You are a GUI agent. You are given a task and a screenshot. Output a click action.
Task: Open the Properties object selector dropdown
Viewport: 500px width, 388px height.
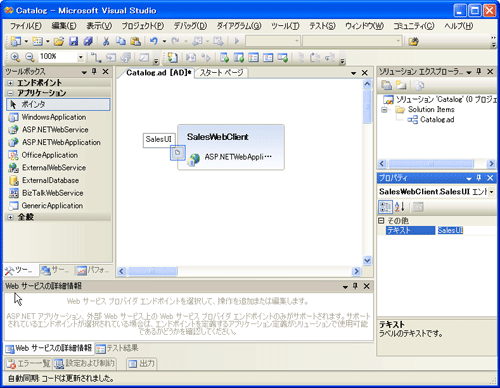pos(492,192)
